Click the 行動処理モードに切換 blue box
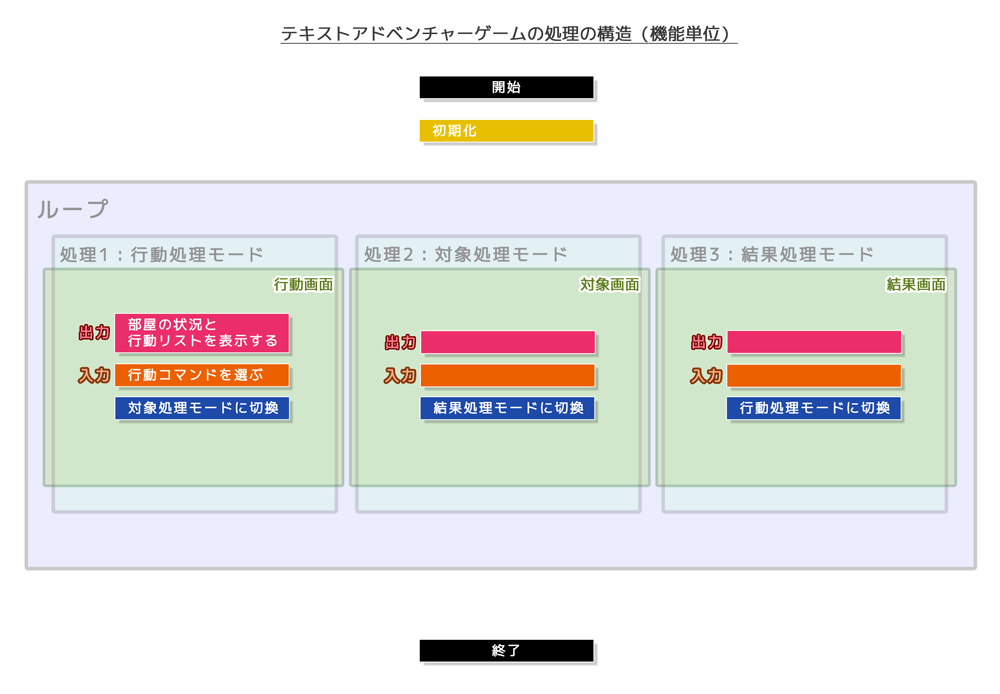Viewport: 1000px width, 694px height. click(x=814, y=408)
